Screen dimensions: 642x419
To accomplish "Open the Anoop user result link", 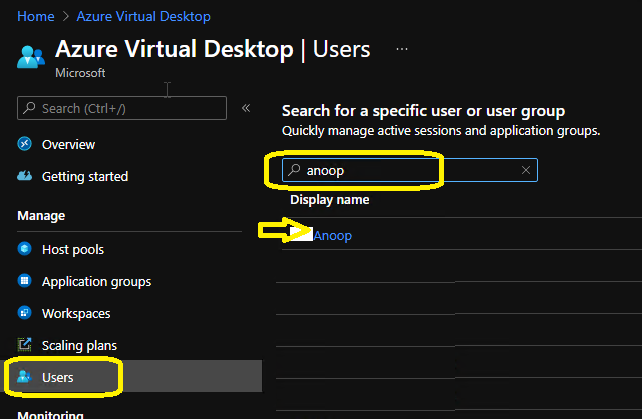I will pos(332,236).
